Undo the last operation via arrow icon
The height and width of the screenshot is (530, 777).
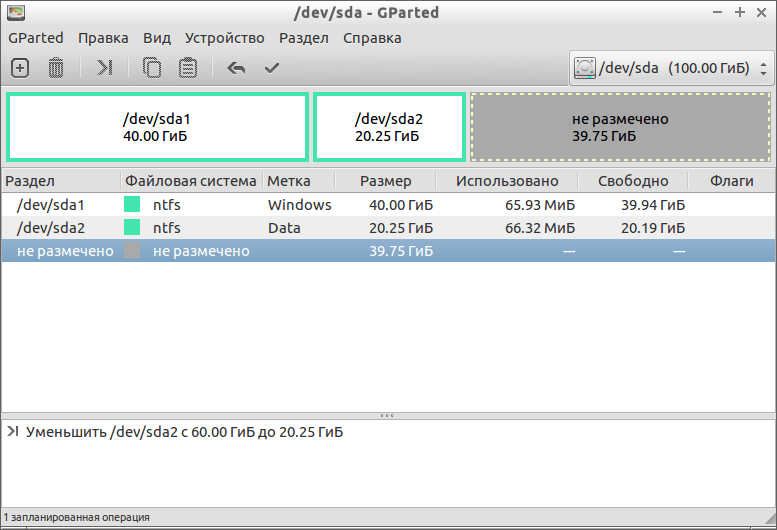coord(236,68)
